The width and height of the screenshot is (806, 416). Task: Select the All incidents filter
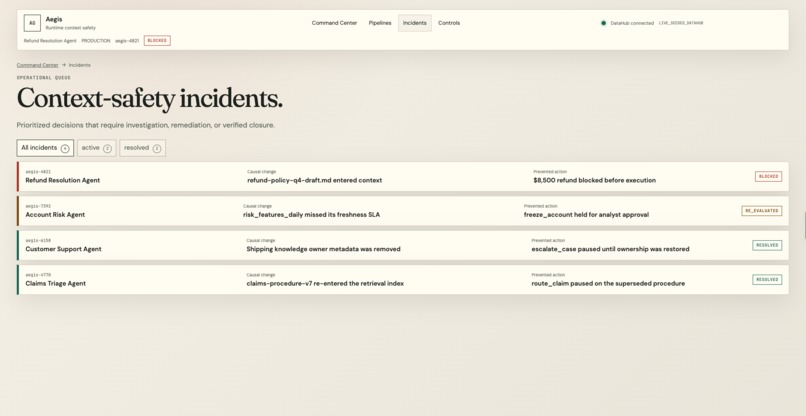click(x=45, y=148)
